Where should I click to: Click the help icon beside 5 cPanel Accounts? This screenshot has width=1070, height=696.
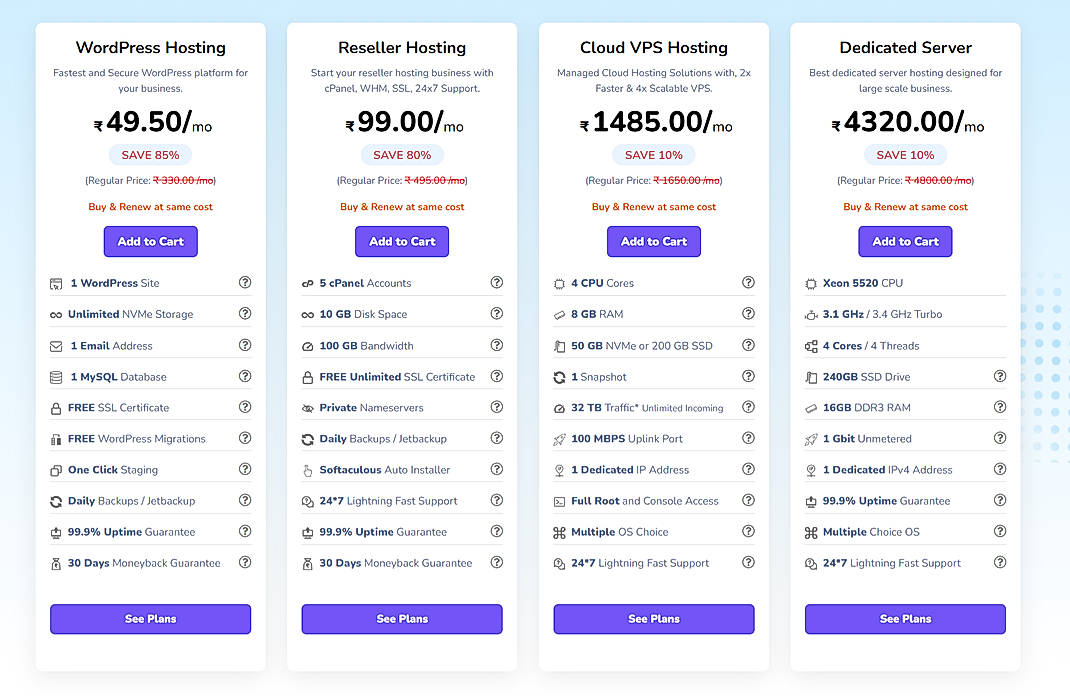(x=497, y=282)
